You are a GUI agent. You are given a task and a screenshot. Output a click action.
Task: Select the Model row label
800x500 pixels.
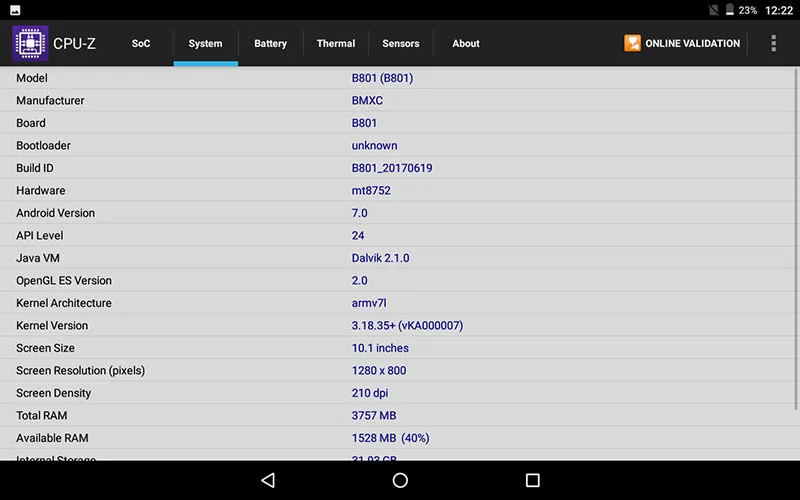point(32,78)
